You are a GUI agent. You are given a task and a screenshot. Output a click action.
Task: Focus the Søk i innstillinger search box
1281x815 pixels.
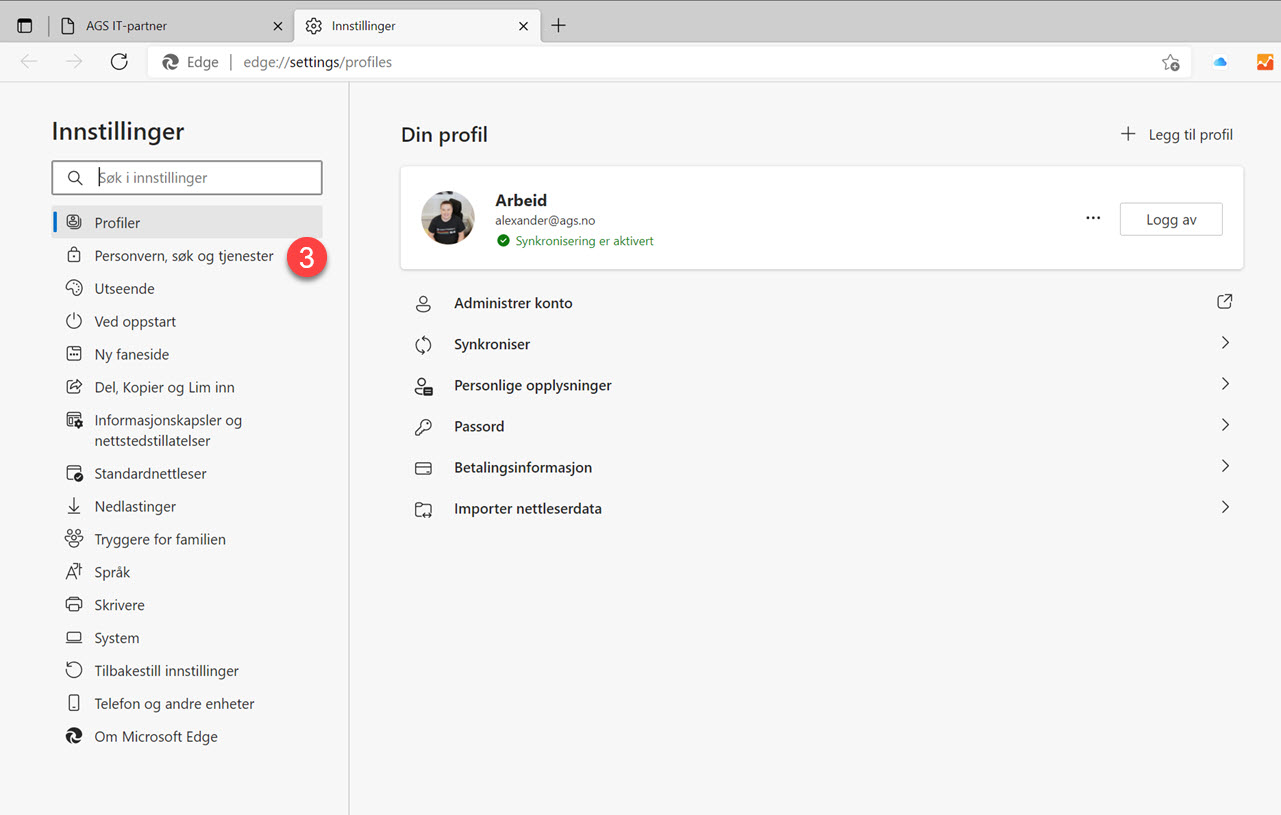coord(187,178)
